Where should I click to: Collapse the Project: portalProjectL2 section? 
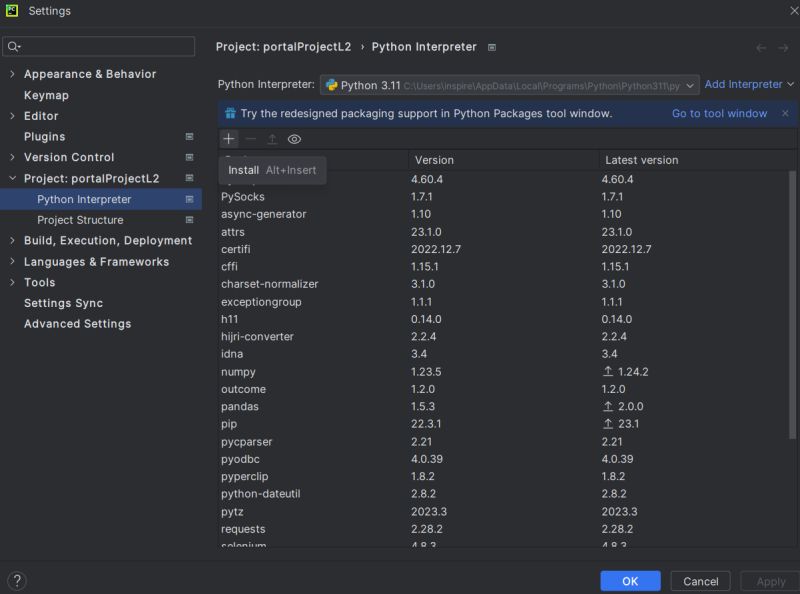(10, 178)
